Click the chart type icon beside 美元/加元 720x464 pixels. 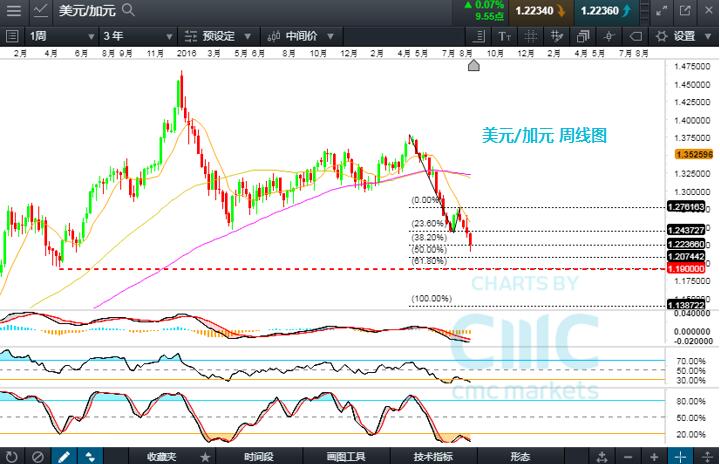(38, 10)
